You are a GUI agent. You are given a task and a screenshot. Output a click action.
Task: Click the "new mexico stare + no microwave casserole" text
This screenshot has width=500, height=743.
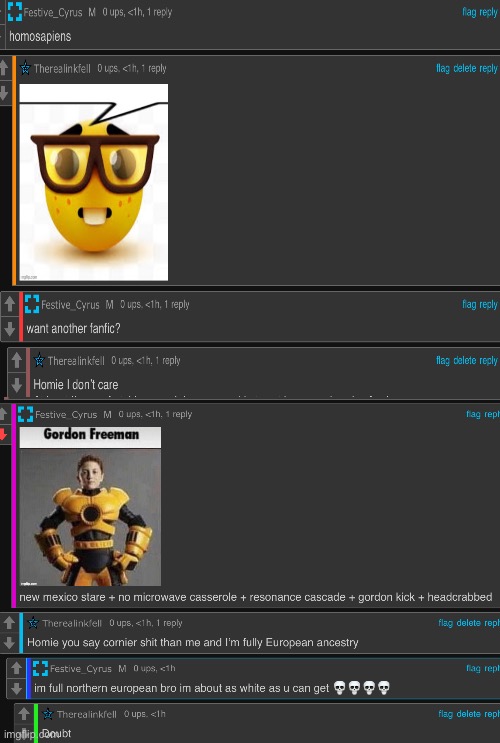click(256, 597)
